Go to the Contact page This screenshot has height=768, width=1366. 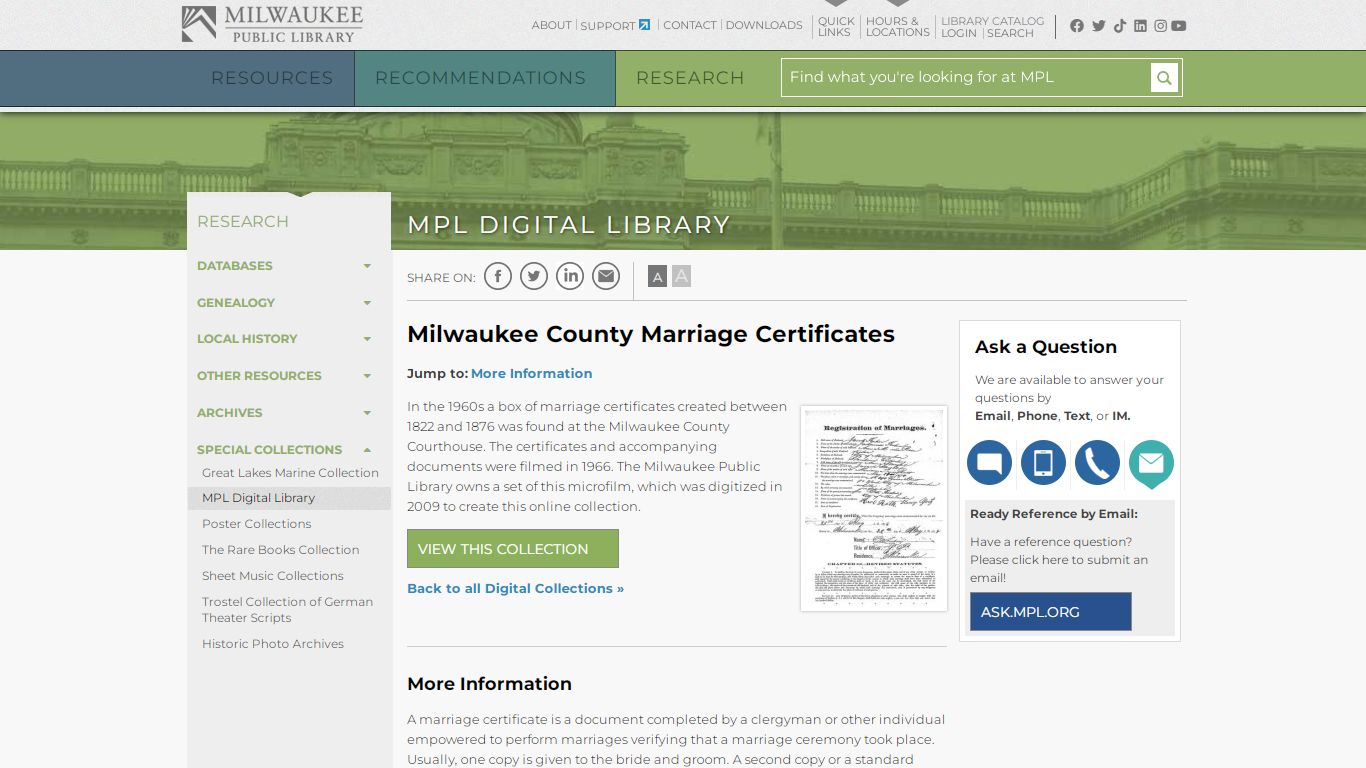(690, 25)
